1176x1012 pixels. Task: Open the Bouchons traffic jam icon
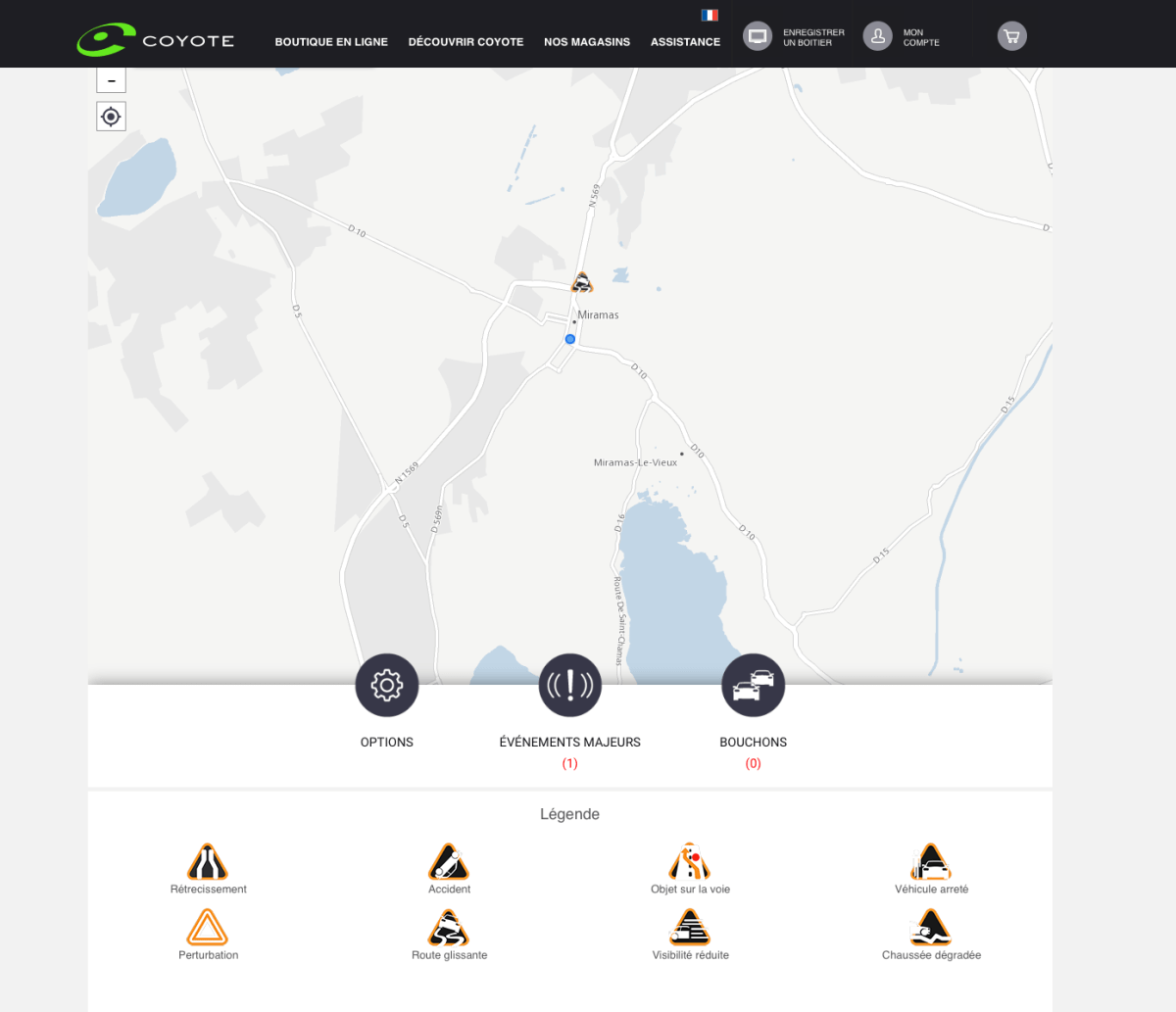753,685
